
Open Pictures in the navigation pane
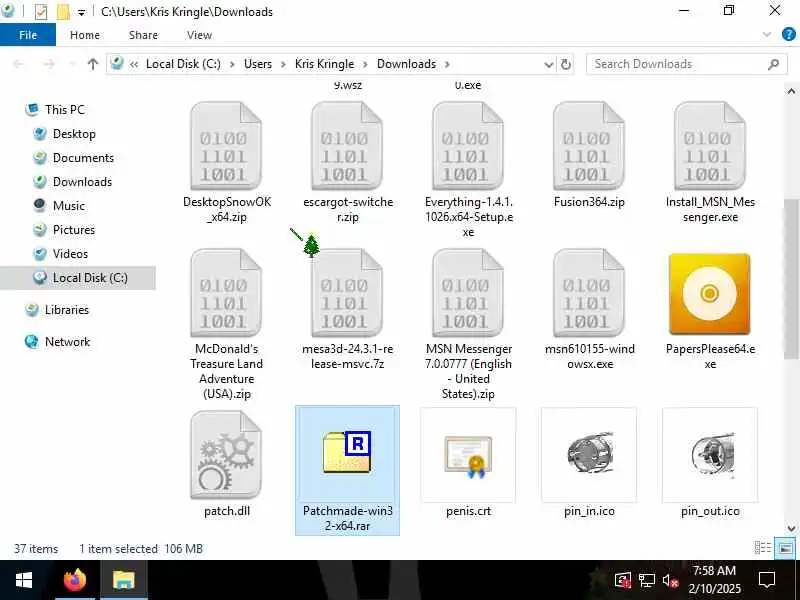point(73,230)
